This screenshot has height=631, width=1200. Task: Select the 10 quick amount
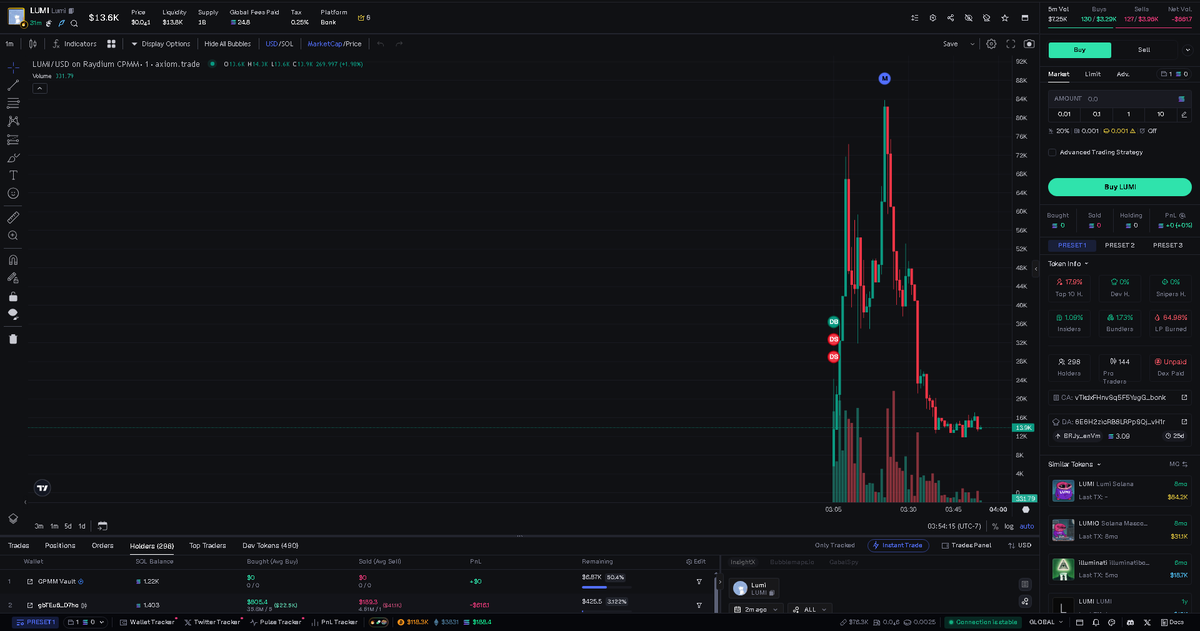pos(1160,114)
